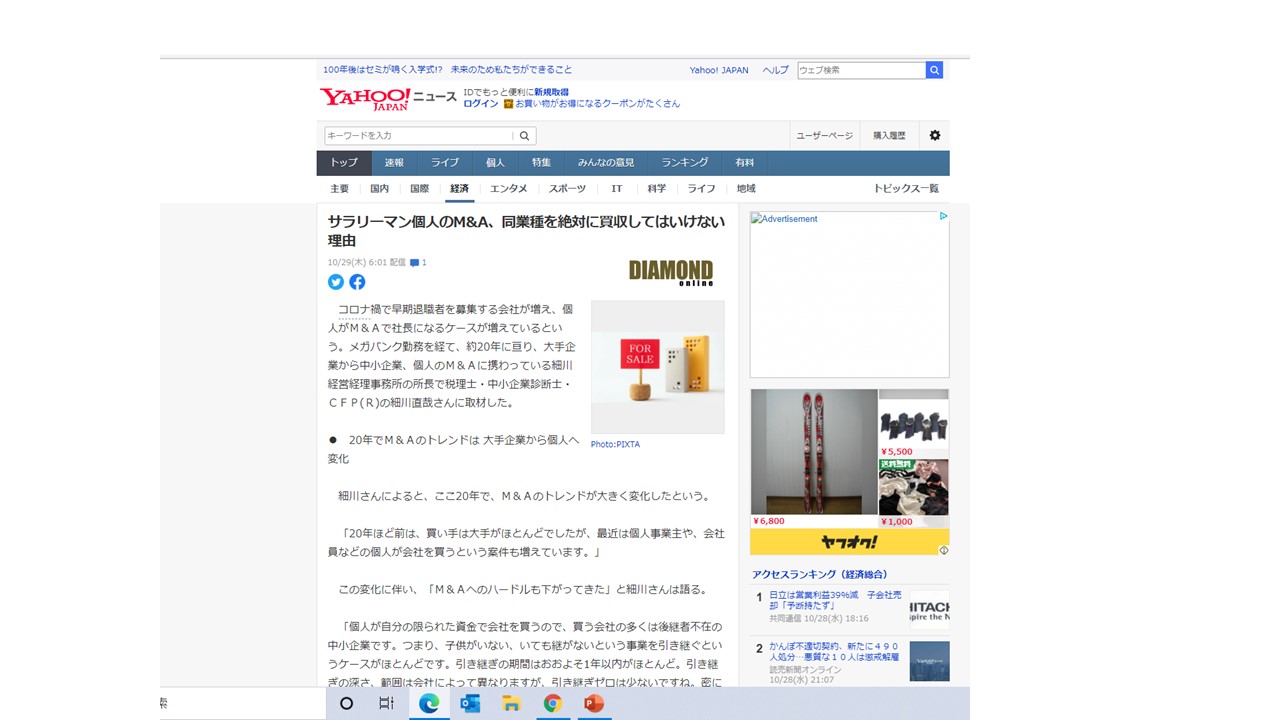Image resolution: width=1280 pixels, height=720 pixels.
Task: Click the ヤフオク! yellow banner
Action: pos(849,542)
